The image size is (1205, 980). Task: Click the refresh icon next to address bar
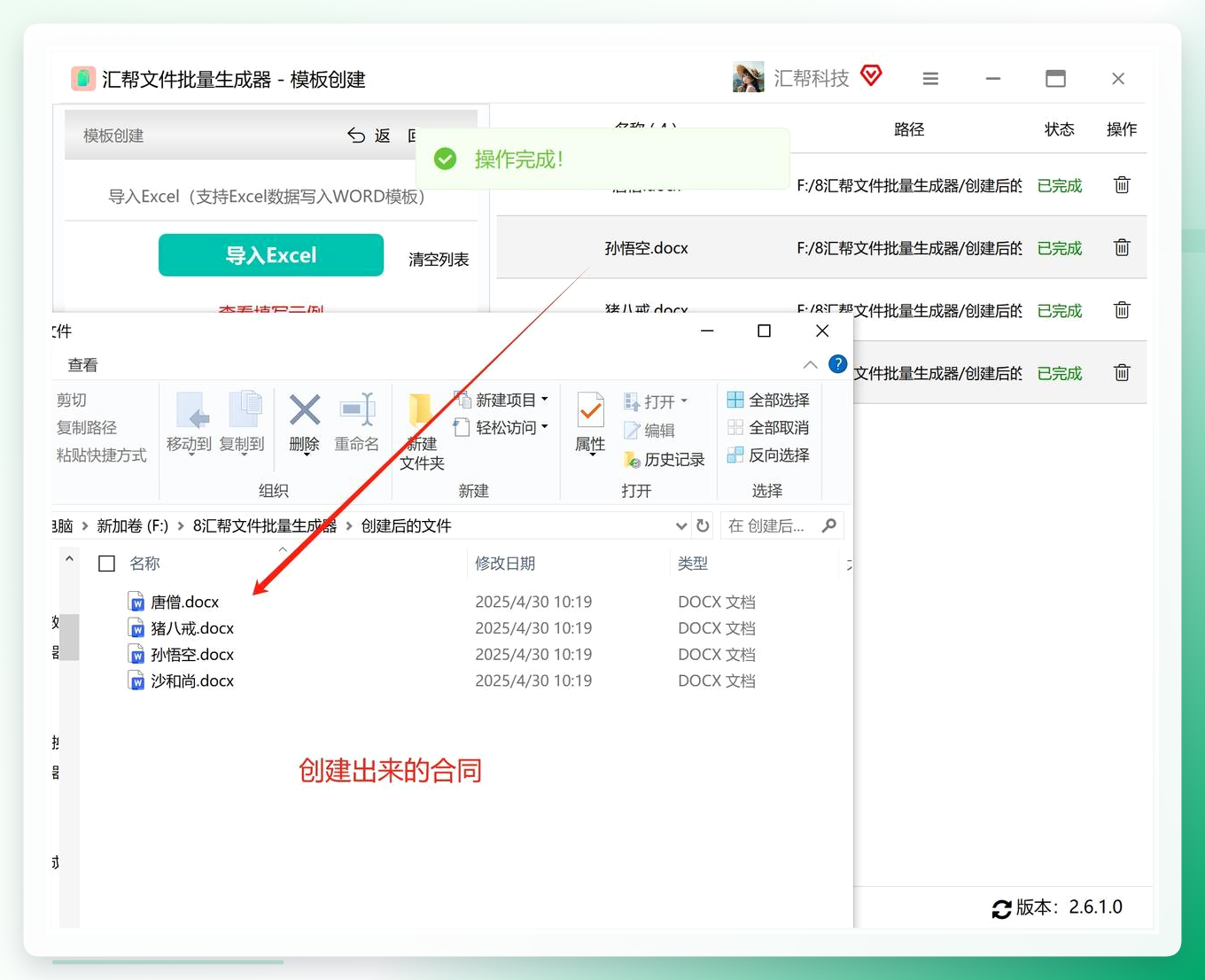point(703,525)
